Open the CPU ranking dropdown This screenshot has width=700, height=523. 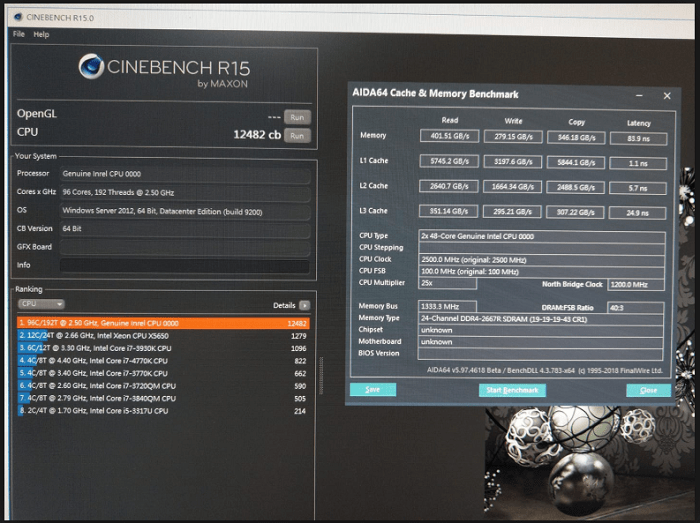pyautogui.click(x=41, y=304)
